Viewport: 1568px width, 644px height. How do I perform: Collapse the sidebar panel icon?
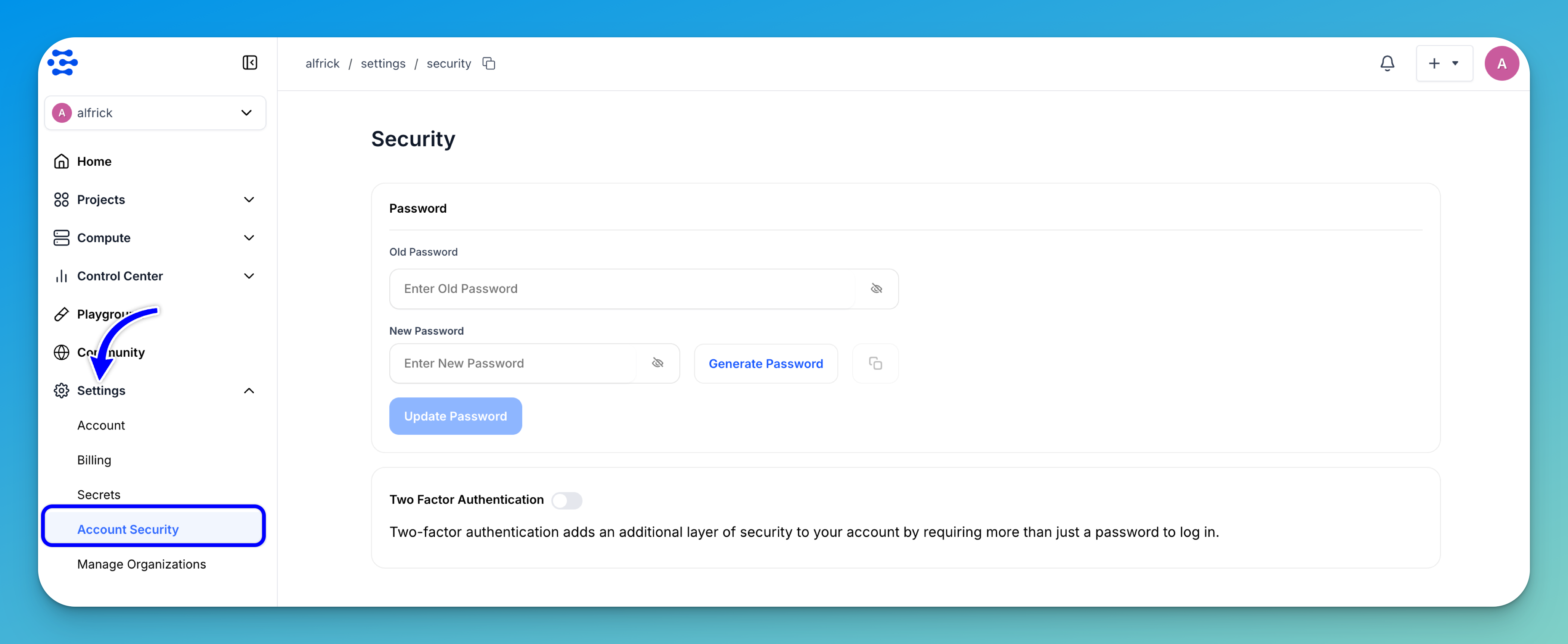tap(249, 63)
